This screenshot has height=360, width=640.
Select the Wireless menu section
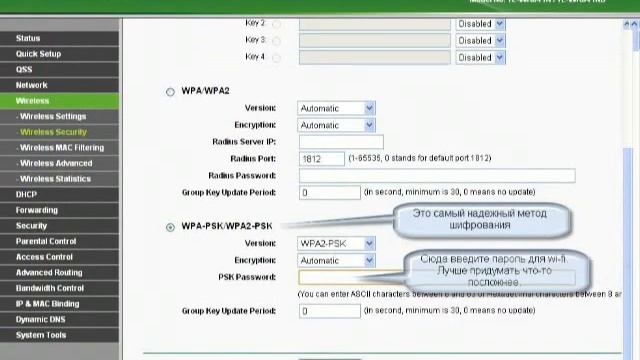click(60, 101)
